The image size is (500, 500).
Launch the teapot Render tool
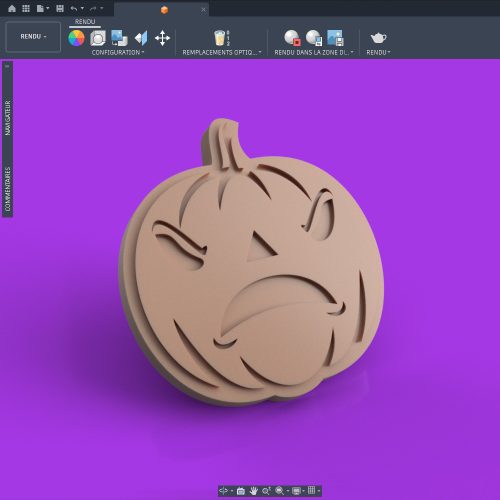pos(378,38)
